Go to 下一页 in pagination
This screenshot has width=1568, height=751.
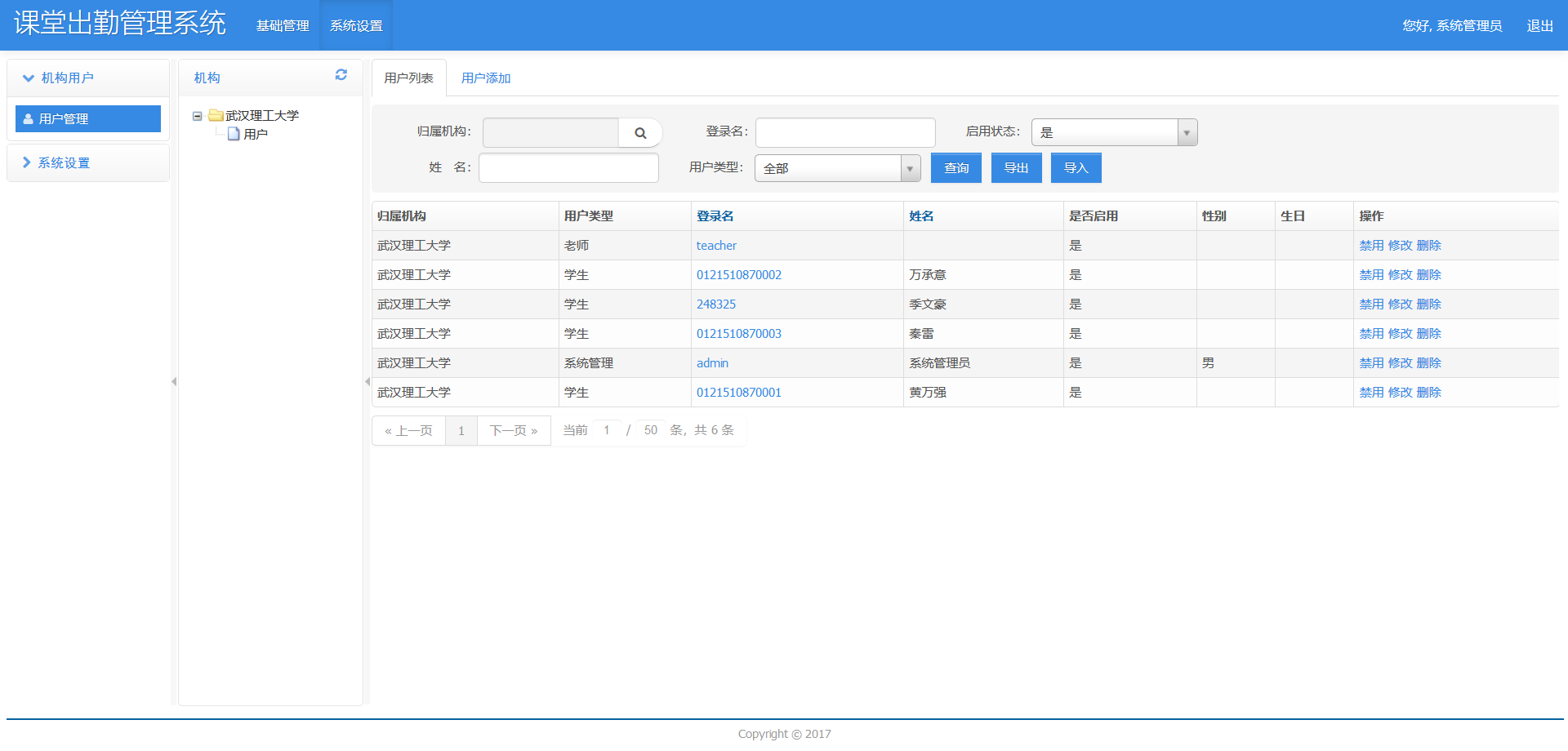(513, 431)
